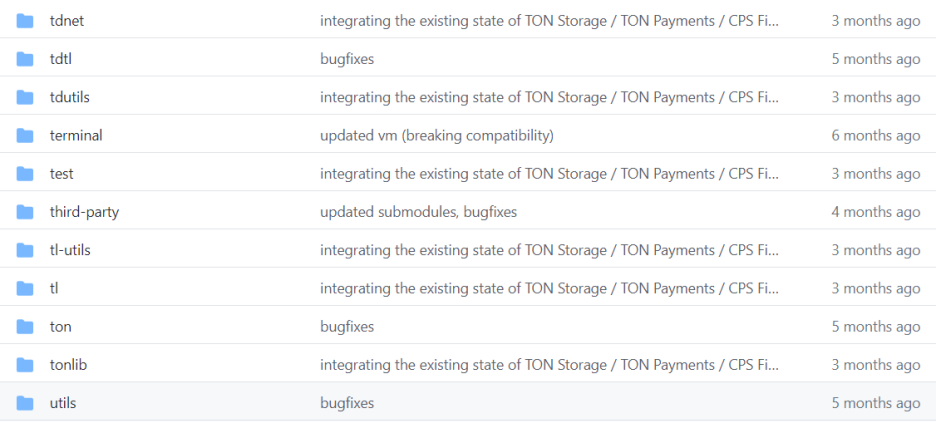Open the tdnet directory link

click(67, 21)
